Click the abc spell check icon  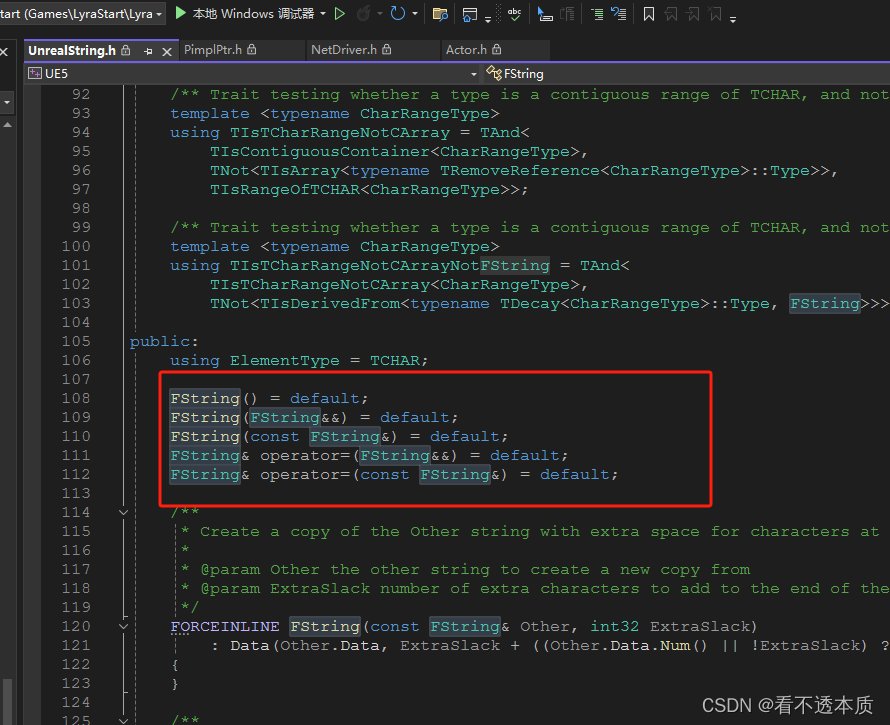point(514,14)
